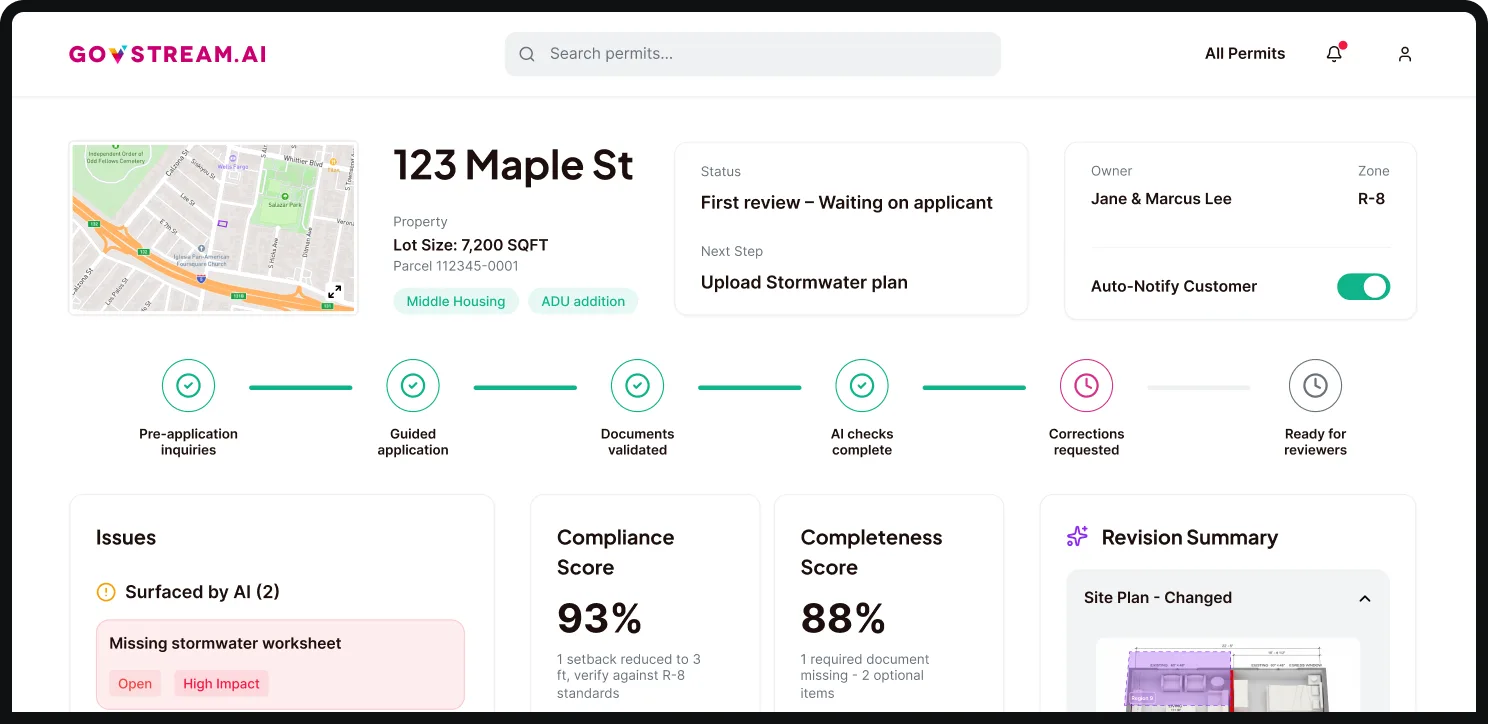1488x724 pixels.
Task: Collapse the 'Site Plan - Changed' section
Action: pos(1364,597)
